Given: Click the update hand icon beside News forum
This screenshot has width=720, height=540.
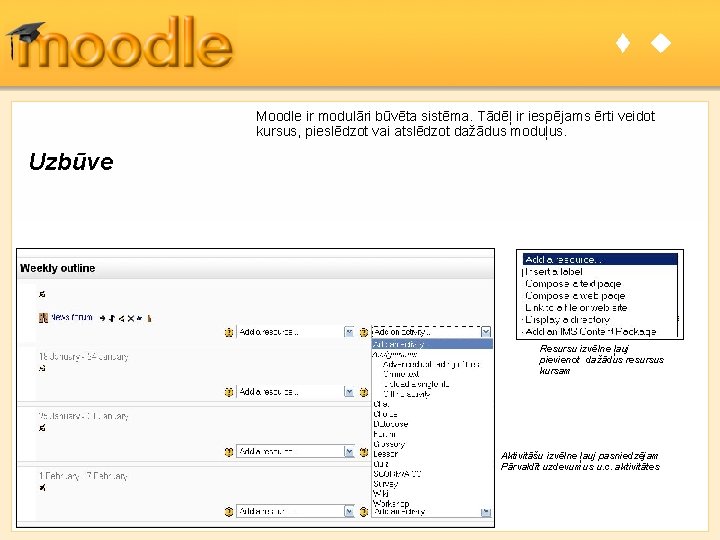Looking at the screenshot, I should [x=121, y=318].
